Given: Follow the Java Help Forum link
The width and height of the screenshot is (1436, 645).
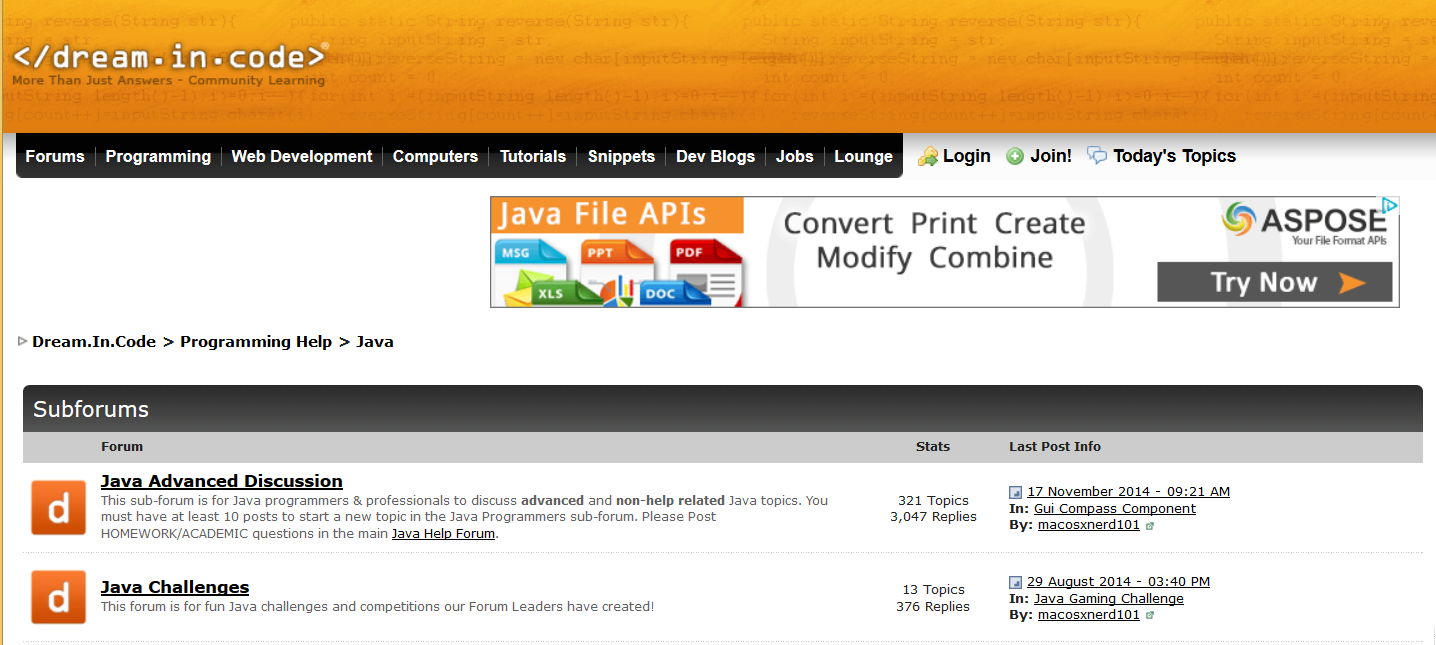Looking at the screenshot, I should pos(443,534).
